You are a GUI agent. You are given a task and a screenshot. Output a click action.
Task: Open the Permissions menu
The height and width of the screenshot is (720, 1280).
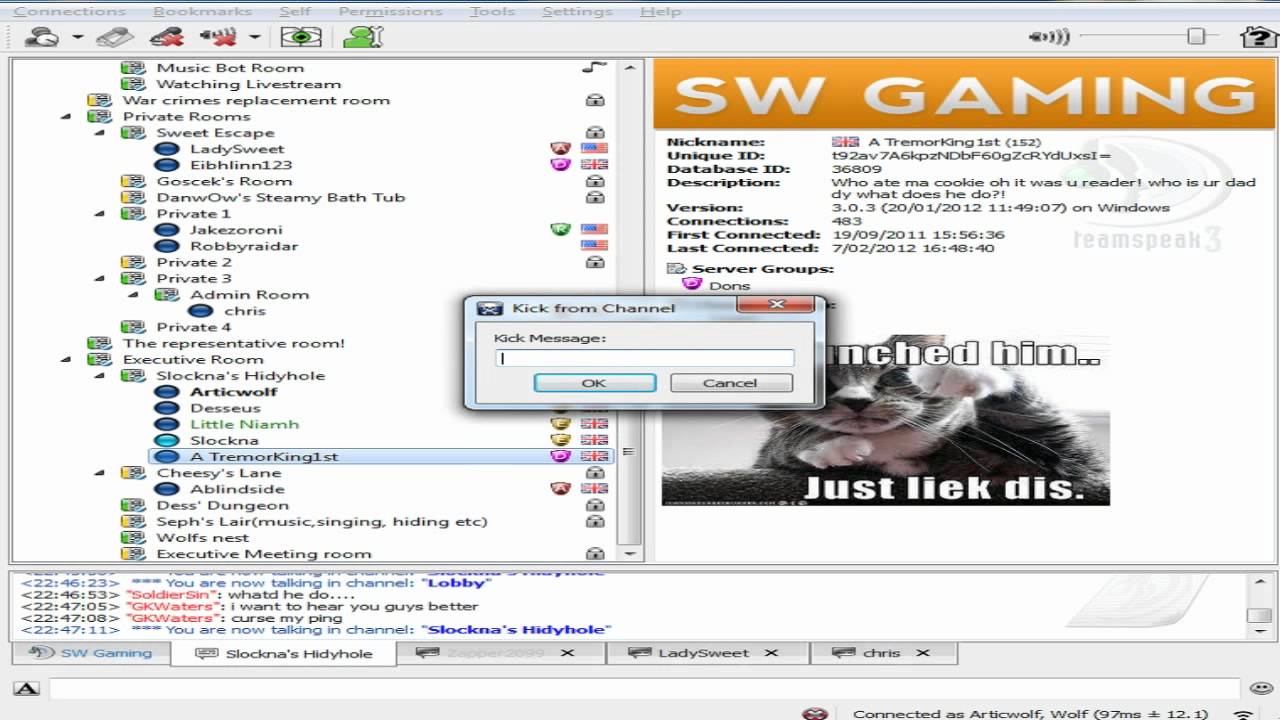pyautogui.click(x=390, y=12)
